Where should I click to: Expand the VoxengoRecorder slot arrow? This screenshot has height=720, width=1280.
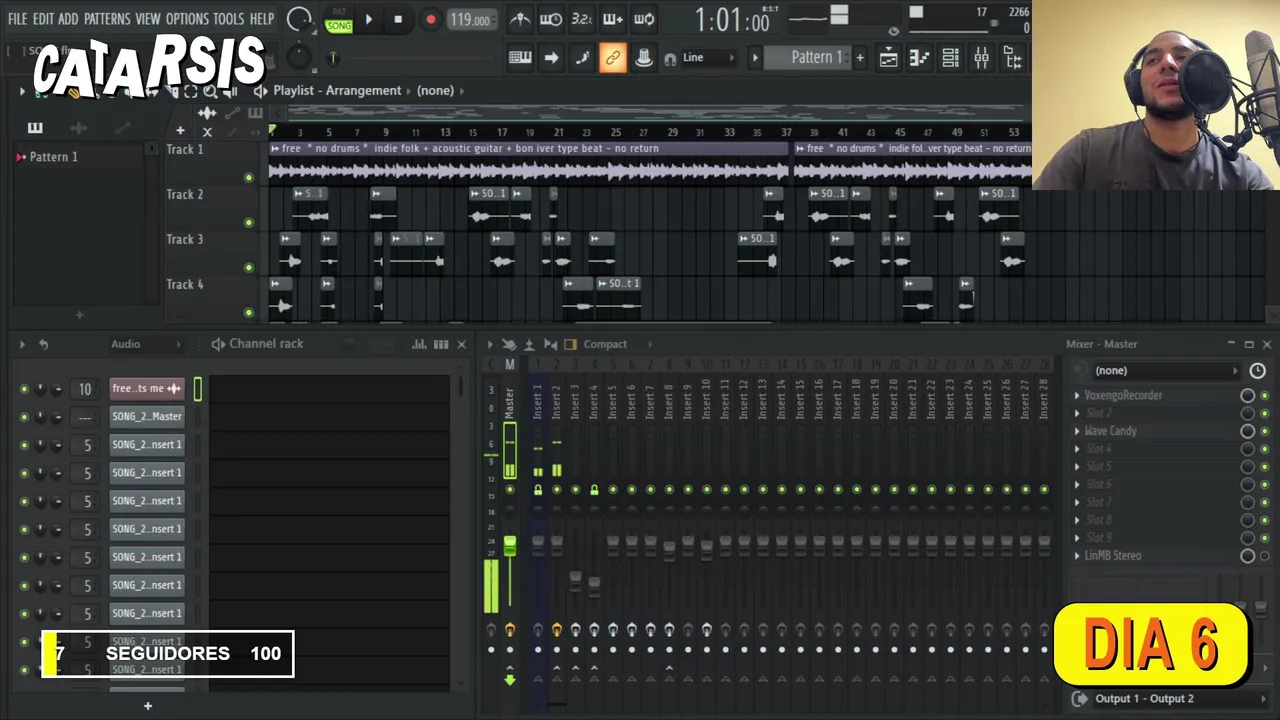point(1077,396)
